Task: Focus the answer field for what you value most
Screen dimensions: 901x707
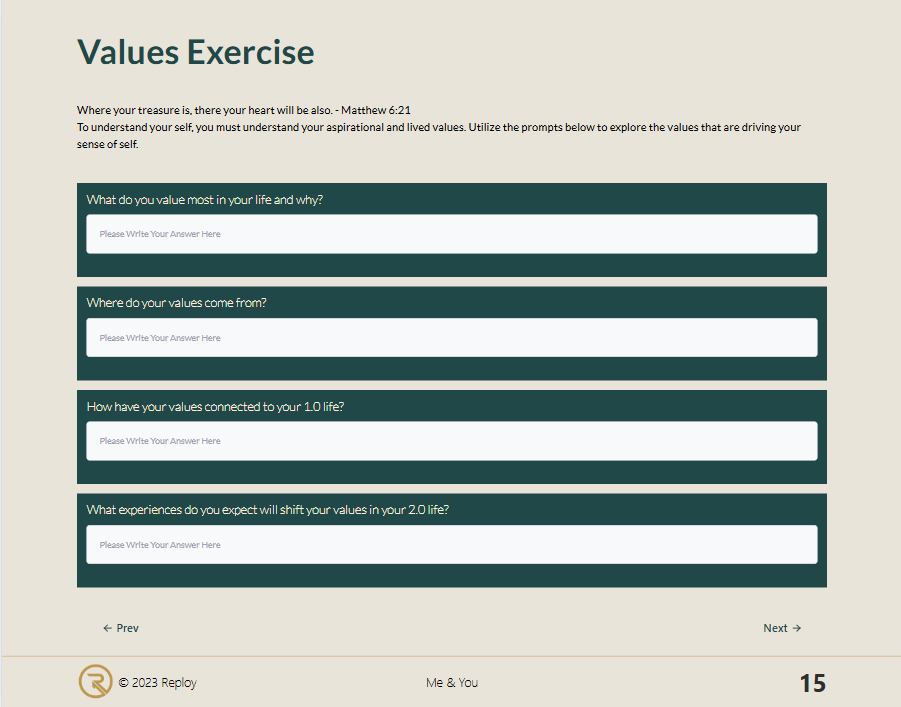Action: point(451,234)
